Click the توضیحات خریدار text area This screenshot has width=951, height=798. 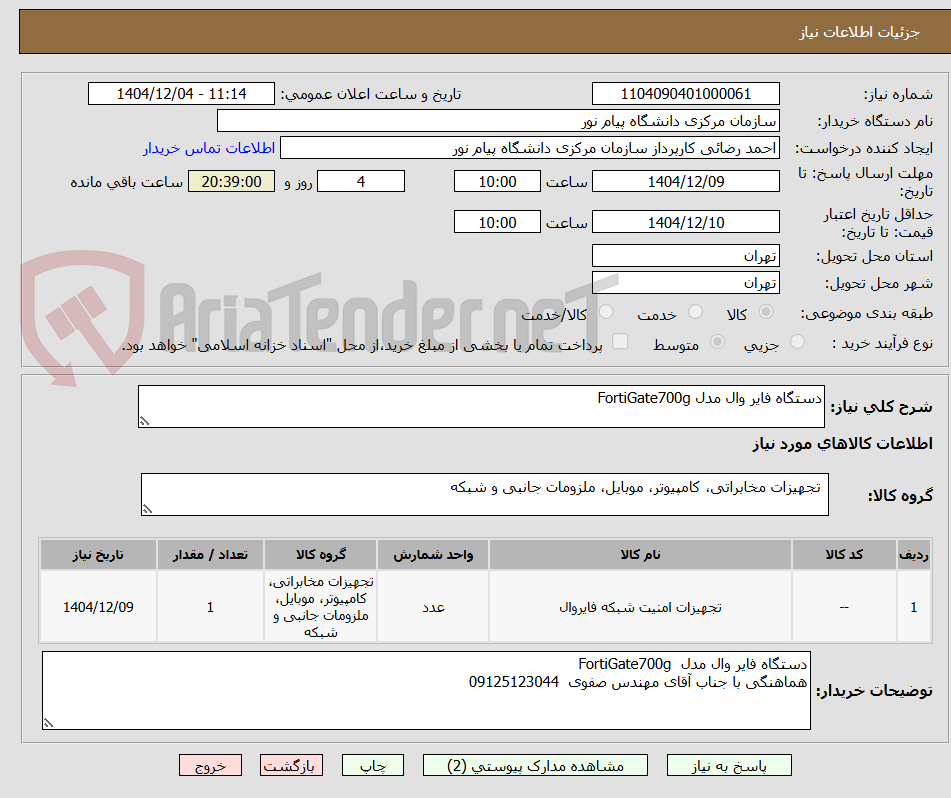click(x=426, y=691)
